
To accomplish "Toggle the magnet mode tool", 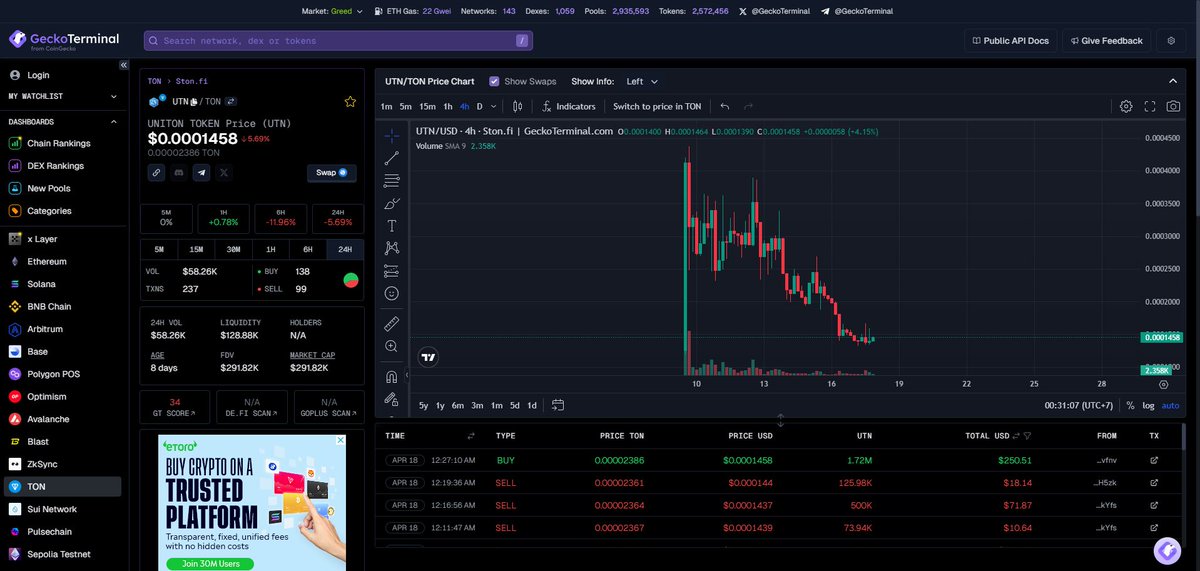I will [x=392, y=377].
